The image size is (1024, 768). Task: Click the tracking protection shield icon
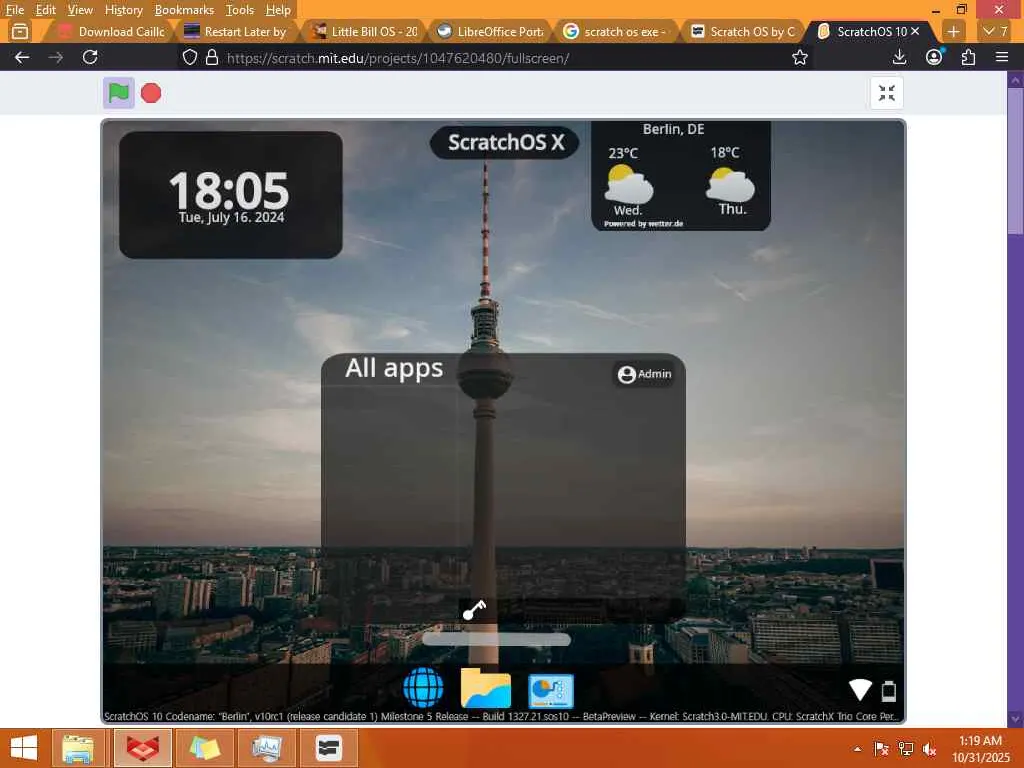coord(189,57)
